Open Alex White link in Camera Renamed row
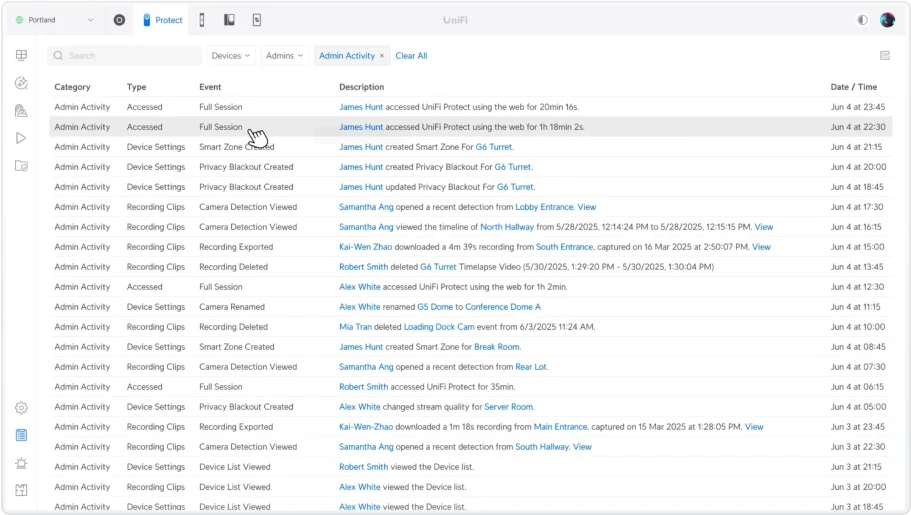This screenshot has width=911, height=515. pos(360,307)
